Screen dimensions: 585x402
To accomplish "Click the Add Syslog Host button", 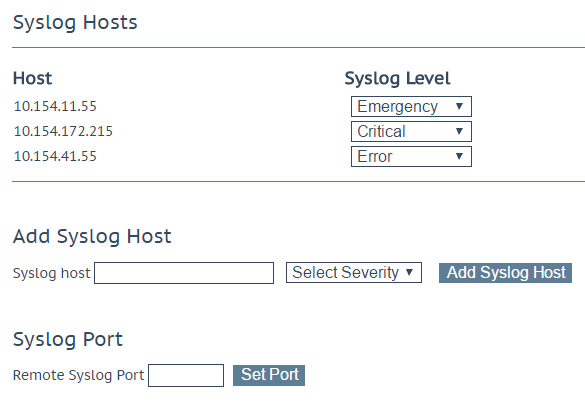I will point(506,272).
